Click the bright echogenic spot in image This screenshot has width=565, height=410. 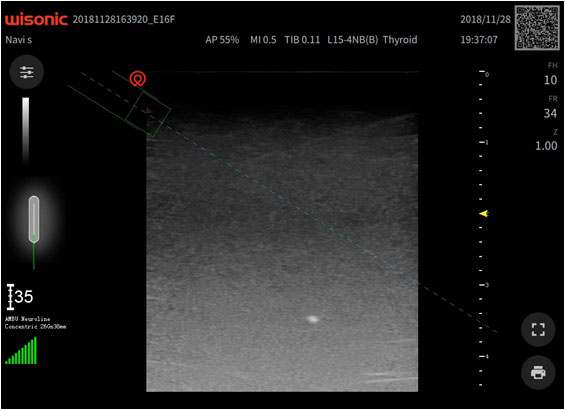tap(312, 319)
